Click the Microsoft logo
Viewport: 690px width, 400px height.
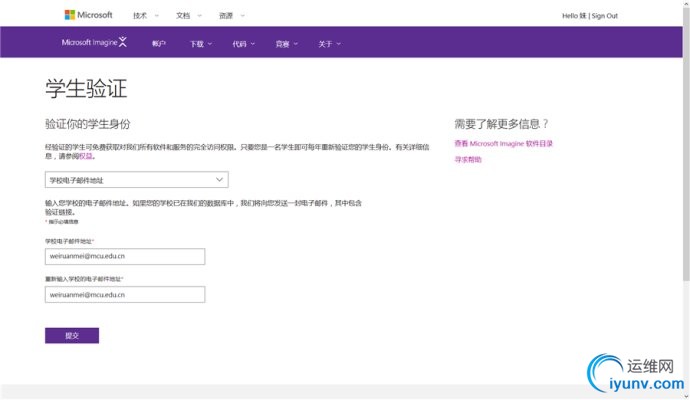click(88, 15)
